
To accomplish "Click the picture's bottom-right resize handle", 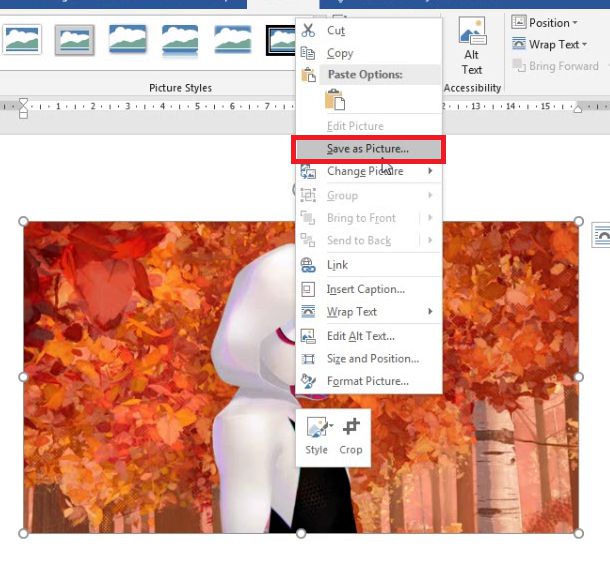I will click(578, 534).
